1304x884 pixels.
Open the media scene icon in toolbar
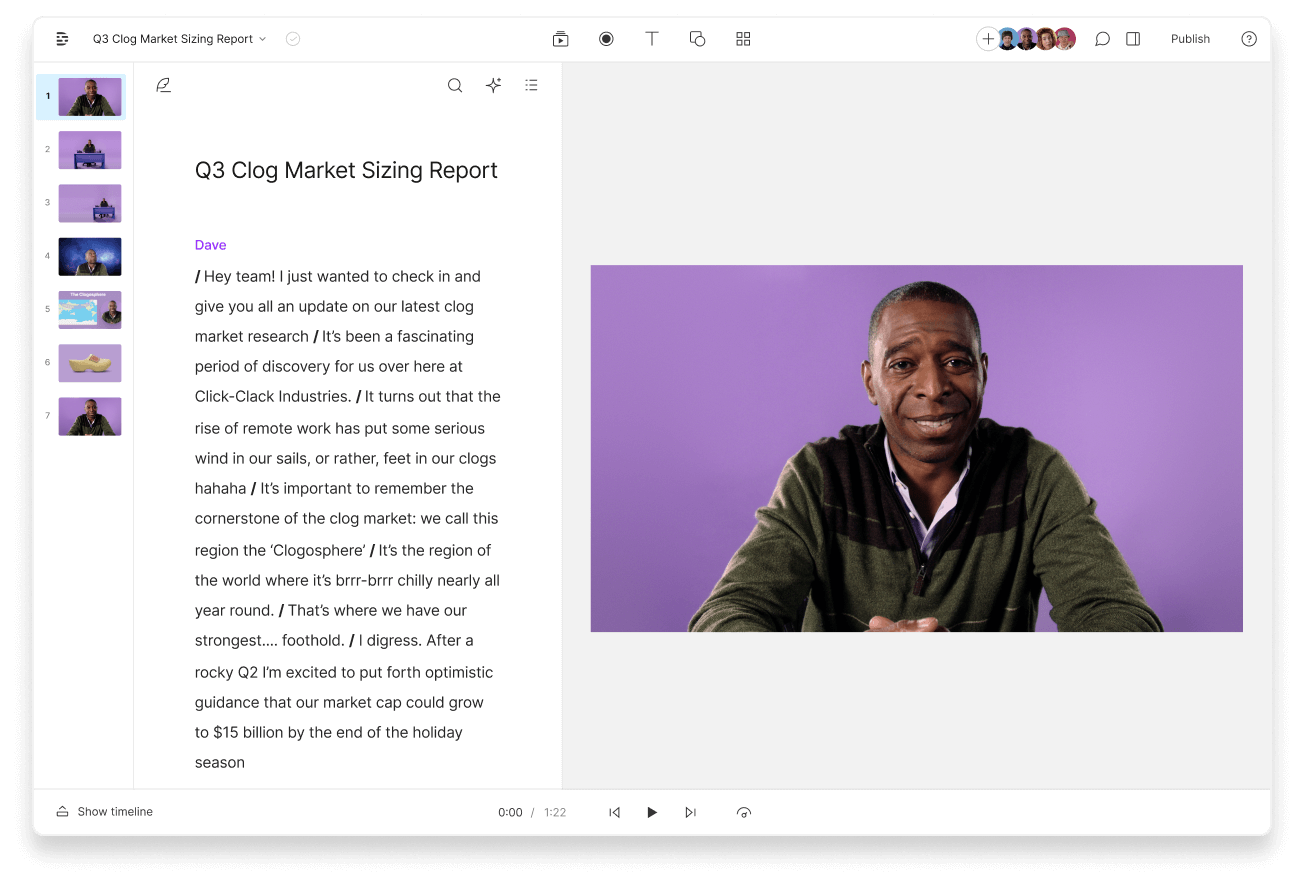pos(560,39)
